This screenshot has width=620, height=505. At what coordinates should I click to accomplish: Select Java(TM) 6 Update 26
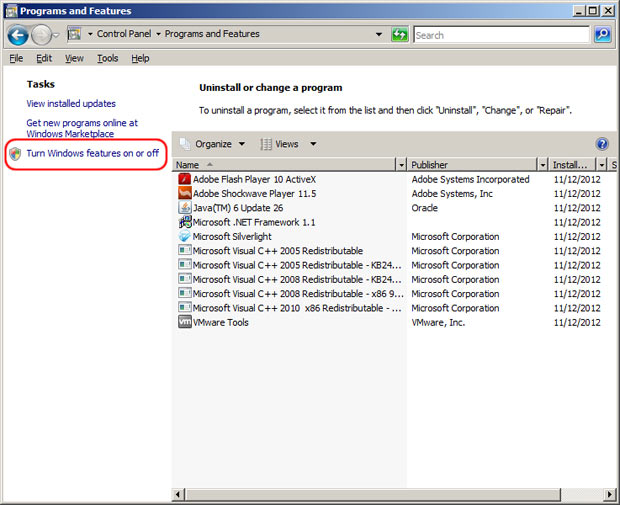[238, 208]
